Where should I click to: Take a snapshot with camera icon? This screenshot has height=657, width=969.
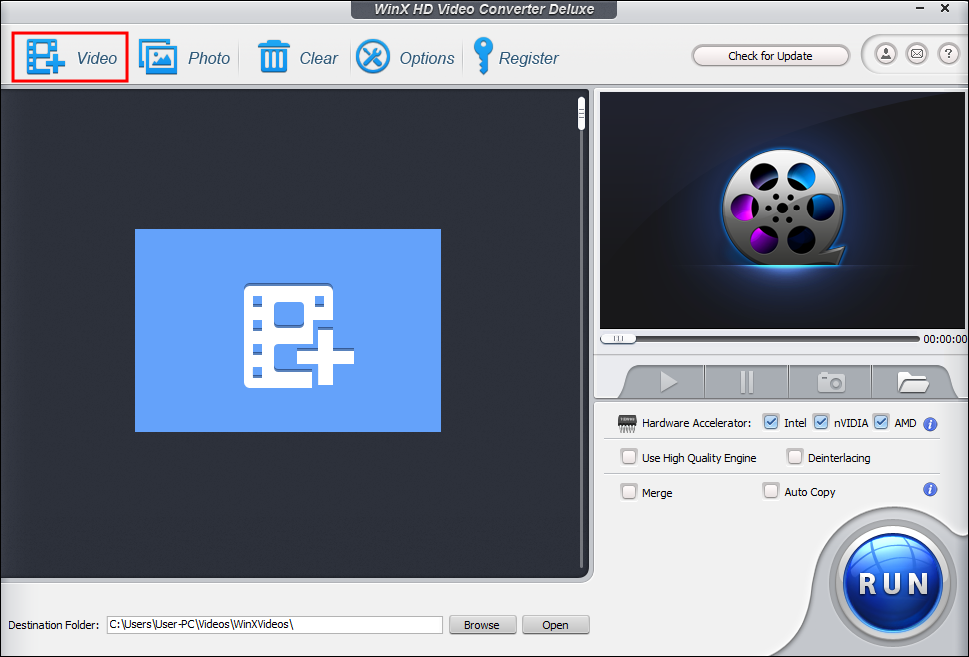point(831,382)
